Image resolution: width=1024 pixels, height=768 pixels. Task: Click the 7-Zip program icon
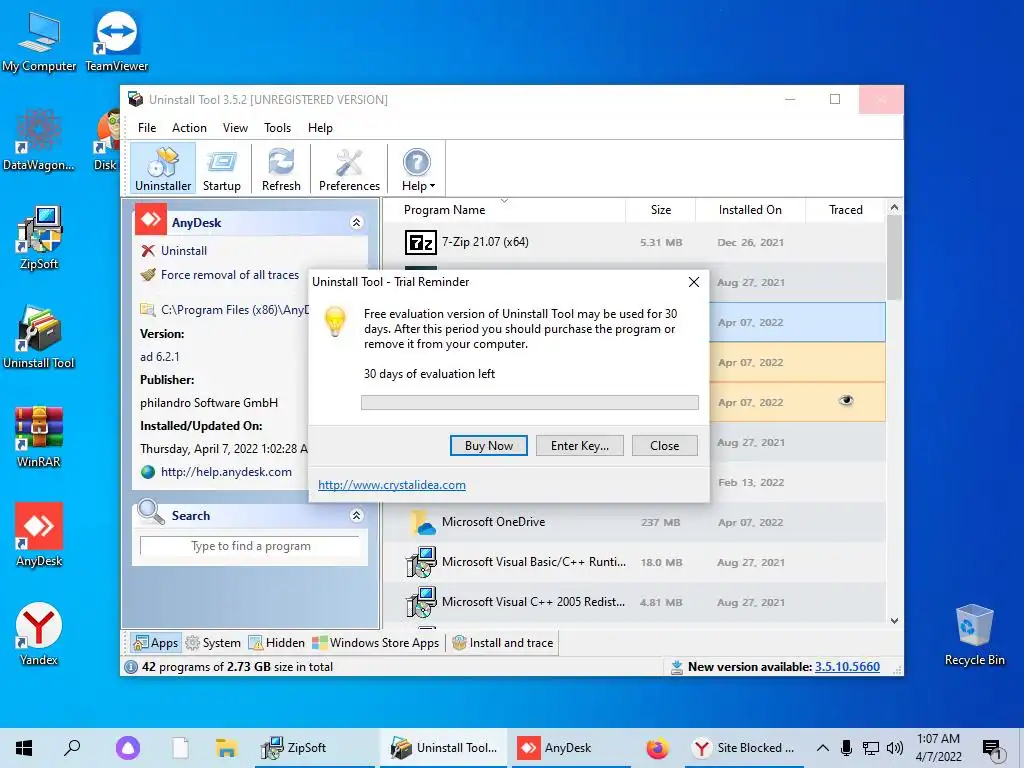421,242
